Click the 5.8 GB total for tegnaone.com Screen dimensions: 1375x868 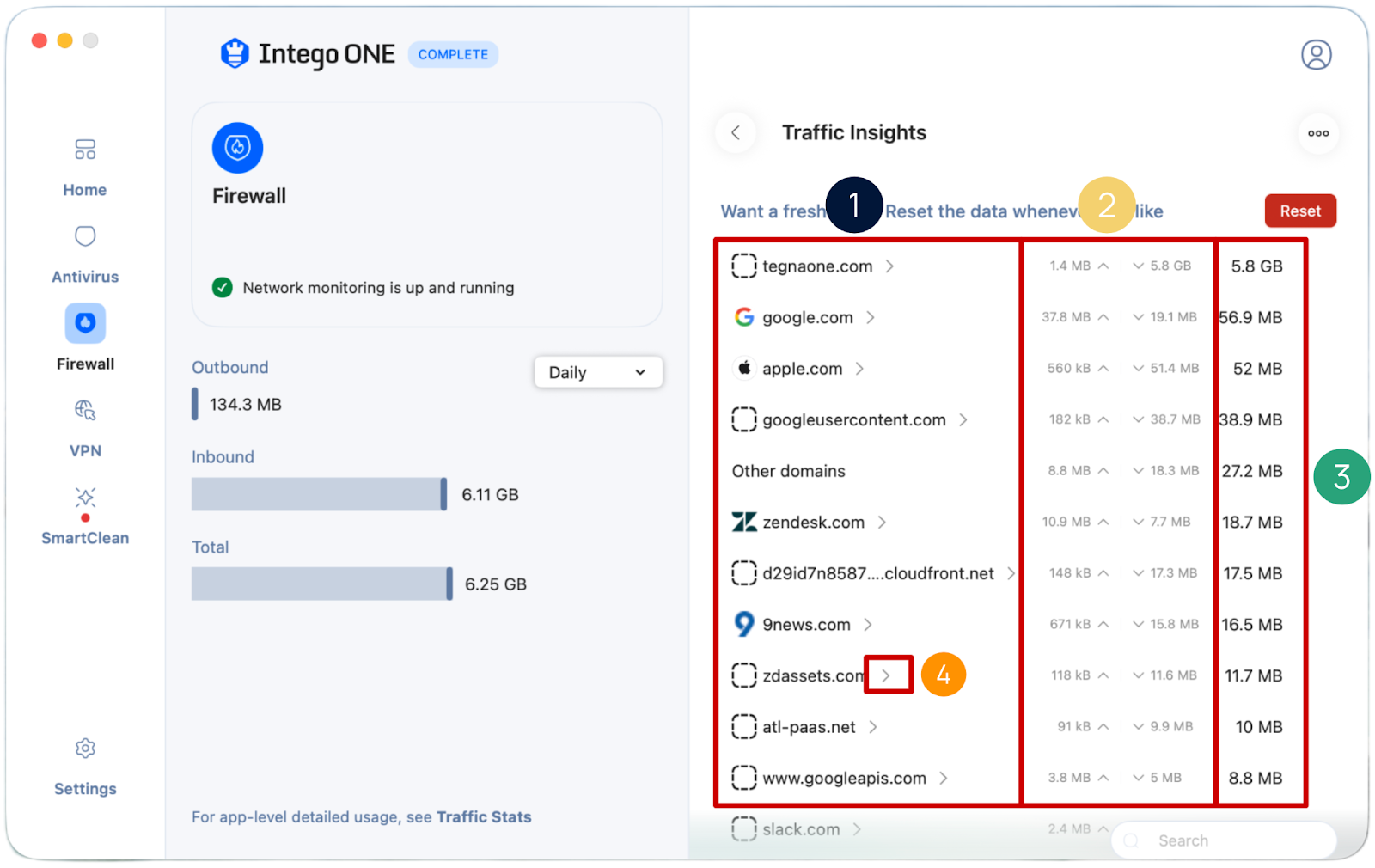click(x=1256, y=266)
